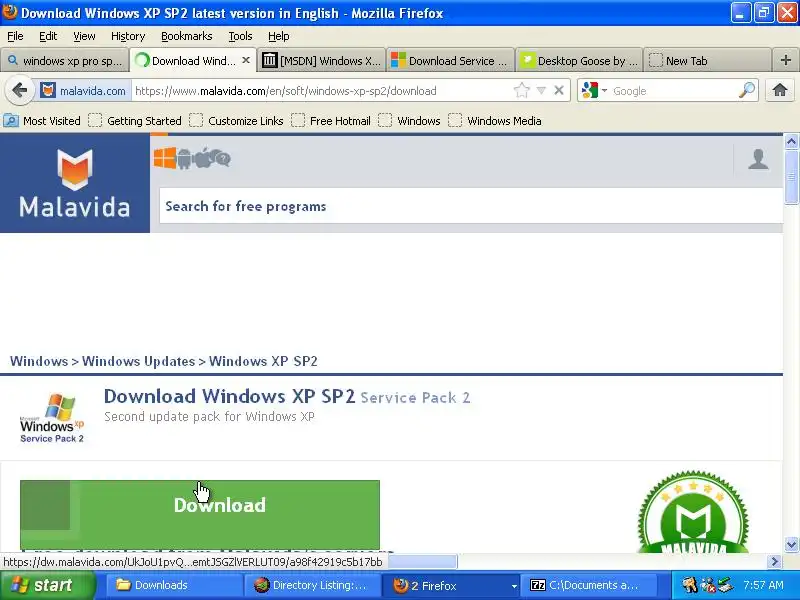Open the Edit menu
Image resolution: width=800 pixels, height=600 pixels.
48,36
